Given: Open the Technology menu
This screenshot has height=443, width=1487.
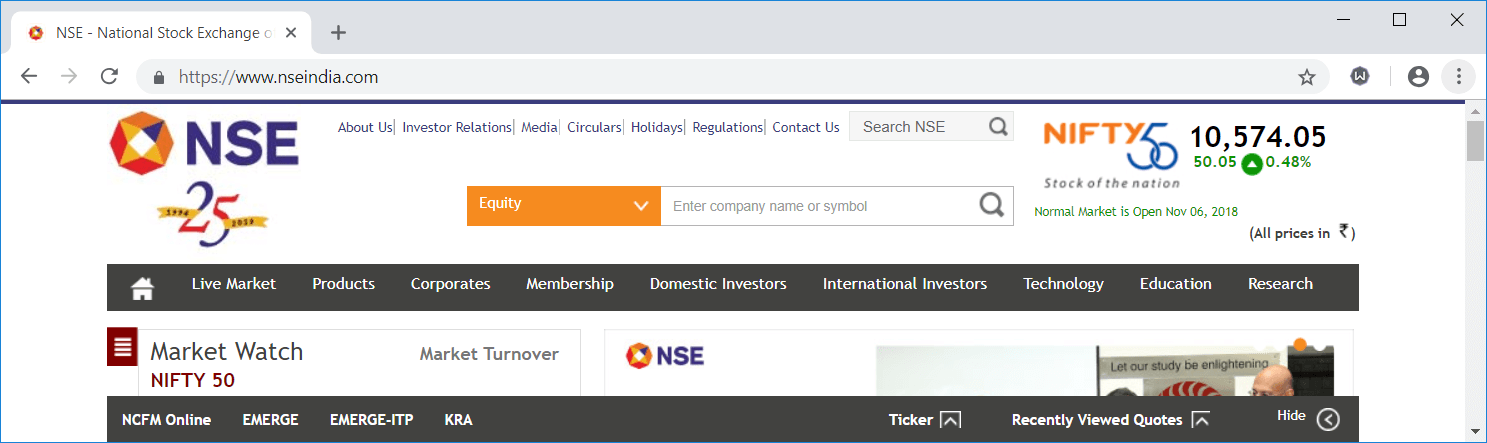Looking at the screenshot, I should point(1063,284).
